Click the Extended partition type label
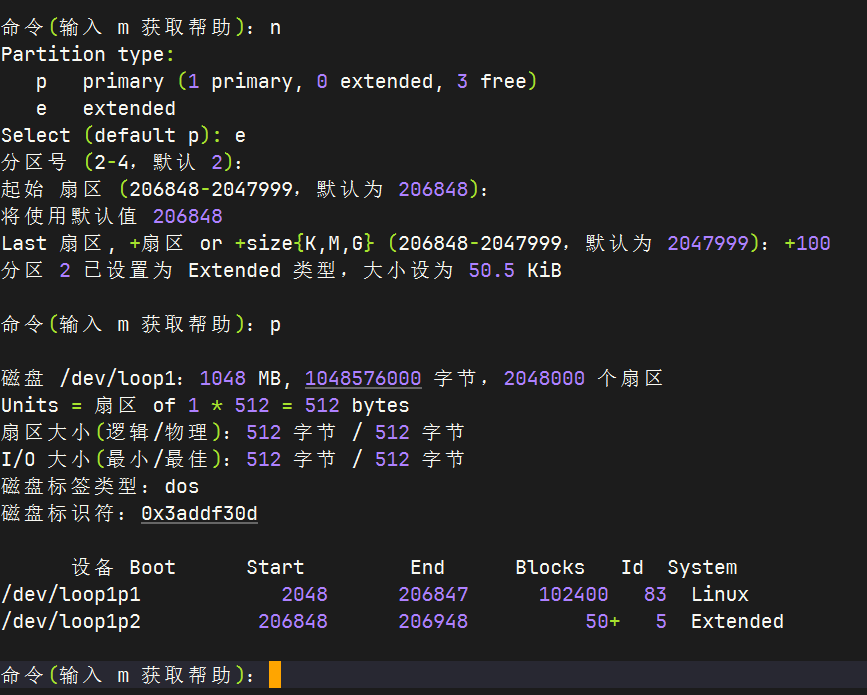Viewport: 867px width, 695px height. [x=736, y=621]
